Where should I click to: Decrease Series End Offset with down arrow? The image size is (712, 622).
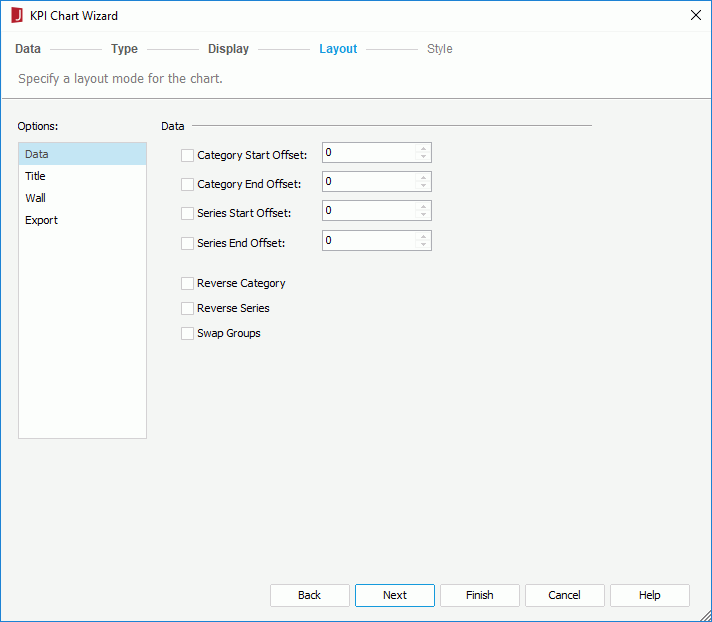tap(423, 245)
